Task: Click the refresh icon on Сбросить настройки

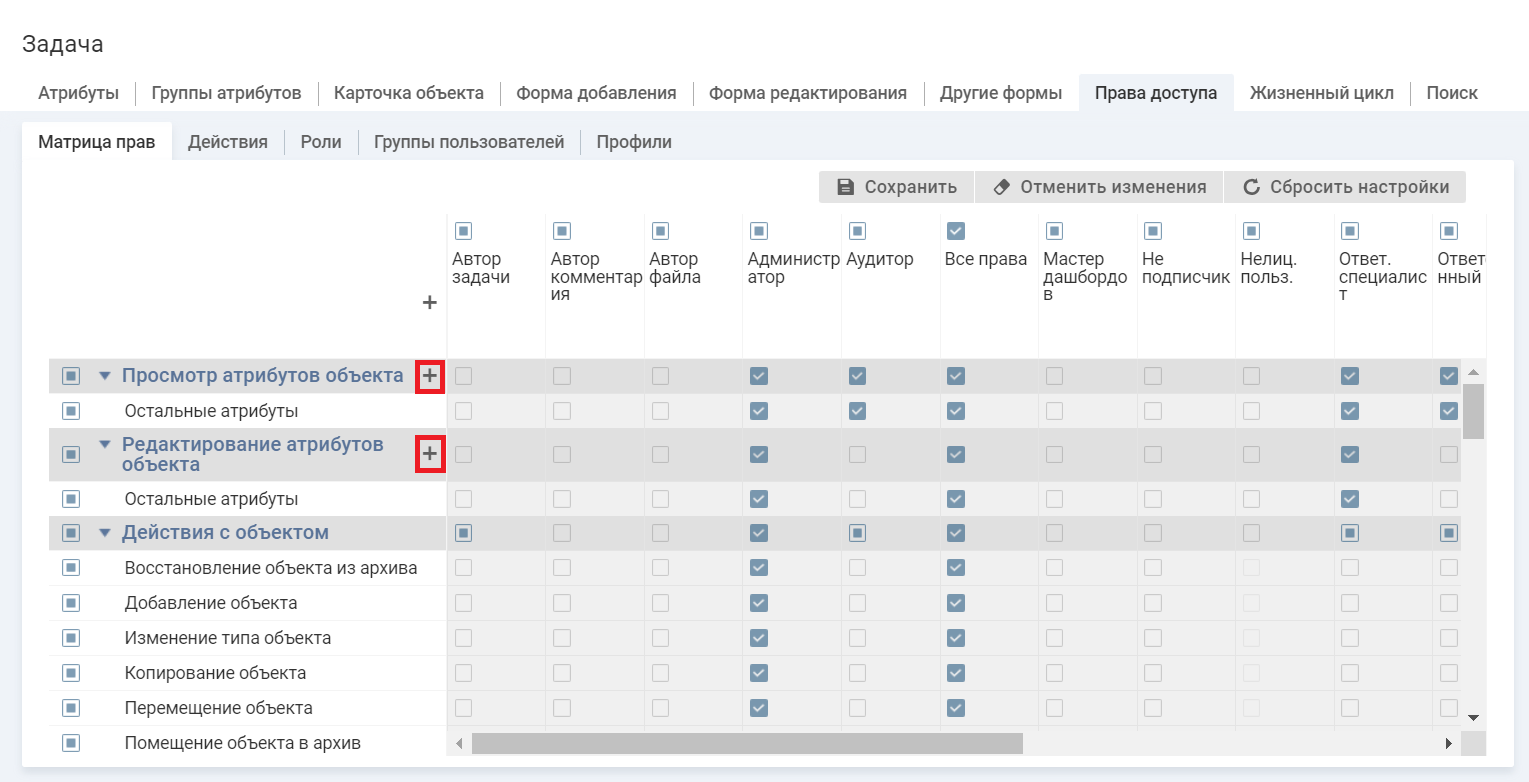Action: (x=1251, y=187)
